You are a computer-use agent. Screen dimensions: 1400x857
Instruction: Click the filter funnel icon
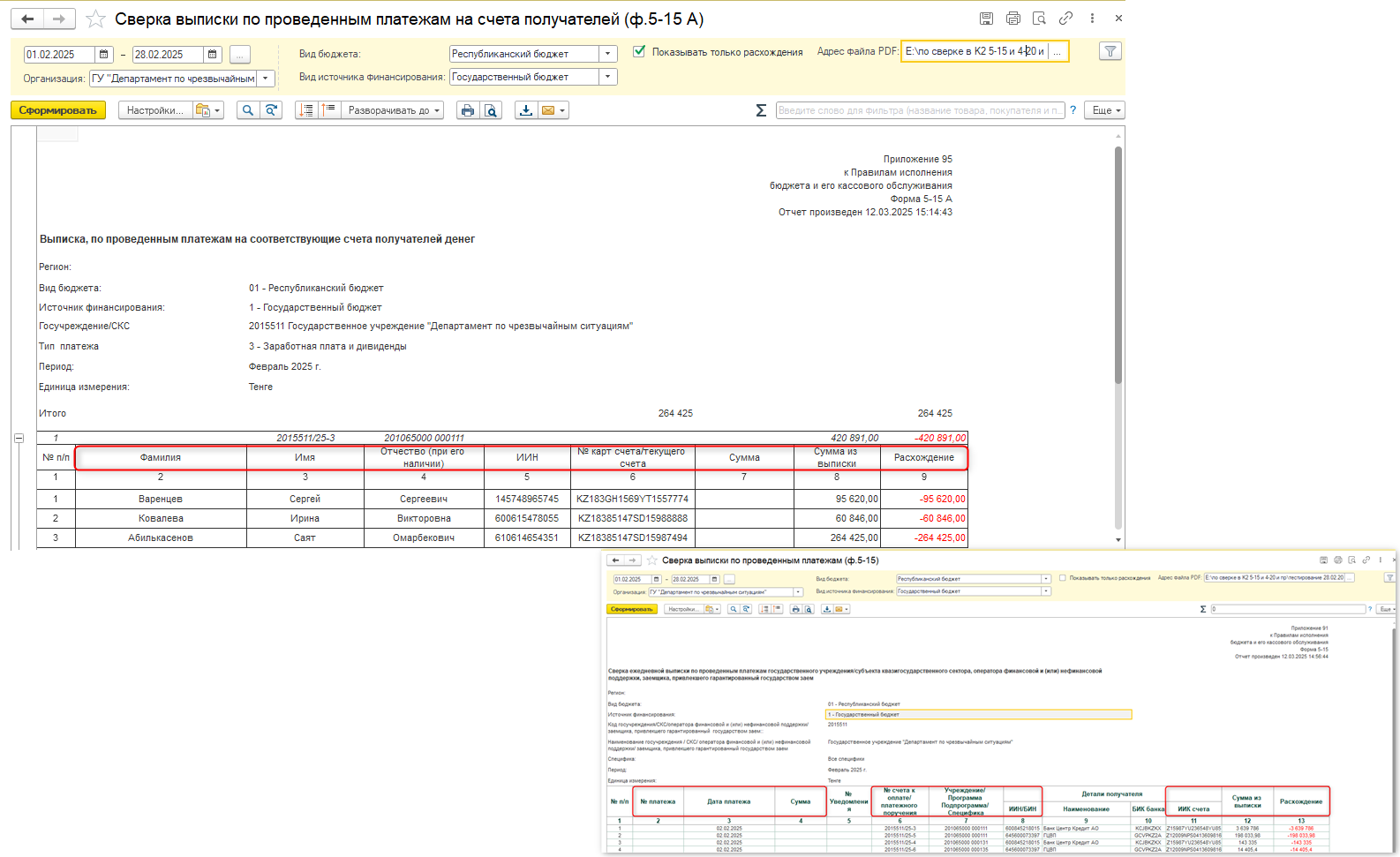(1110, 51)
